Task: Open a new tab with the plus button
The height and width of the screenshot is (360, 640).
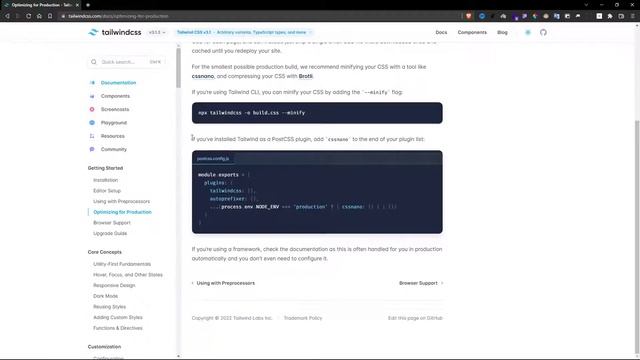Action: point(88,5)
